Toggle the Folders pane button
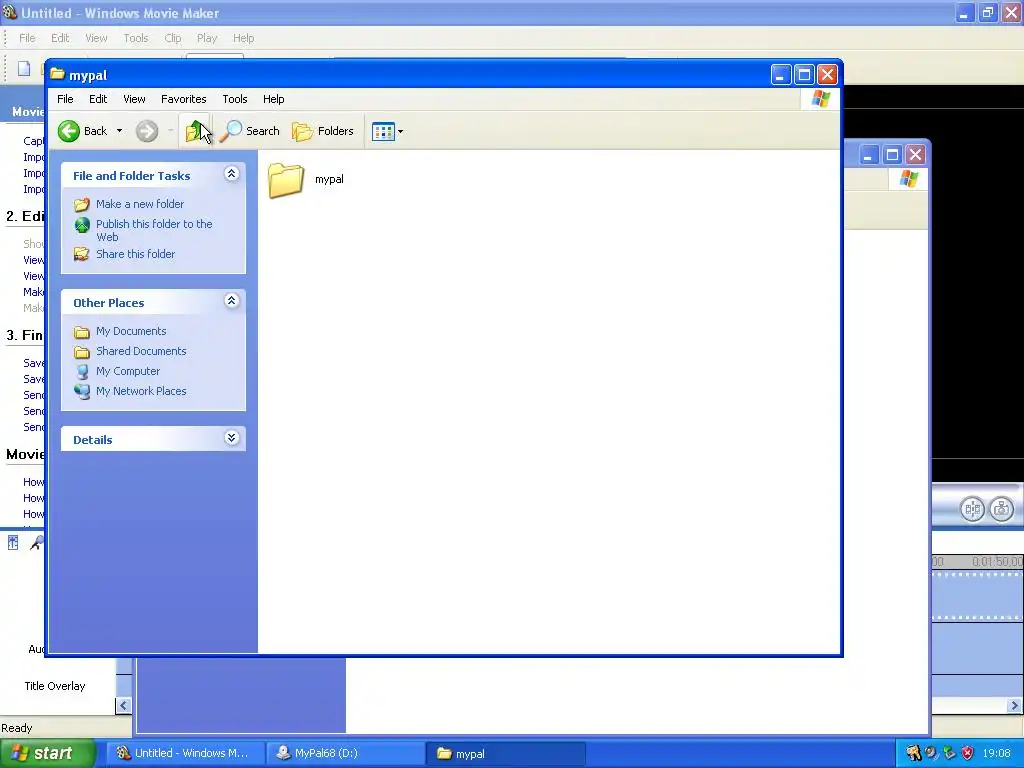The image size is (1024, 768). click(323, 131)
